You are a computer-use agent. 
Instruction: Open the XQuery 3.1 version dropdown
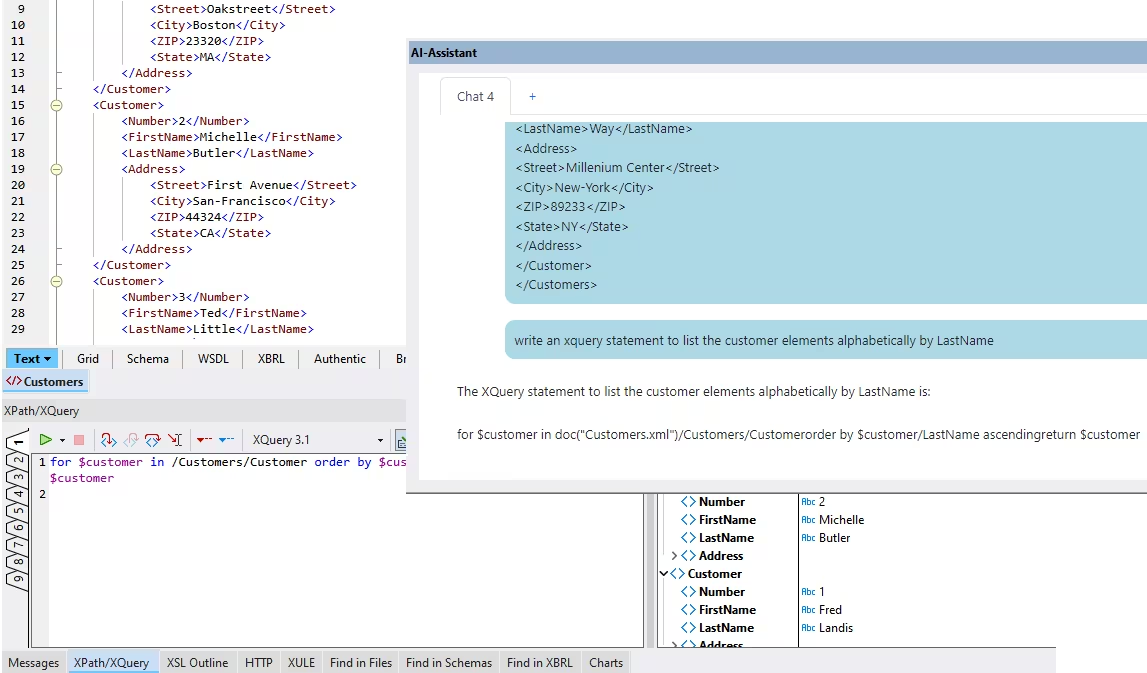click(x=380, y=440)
